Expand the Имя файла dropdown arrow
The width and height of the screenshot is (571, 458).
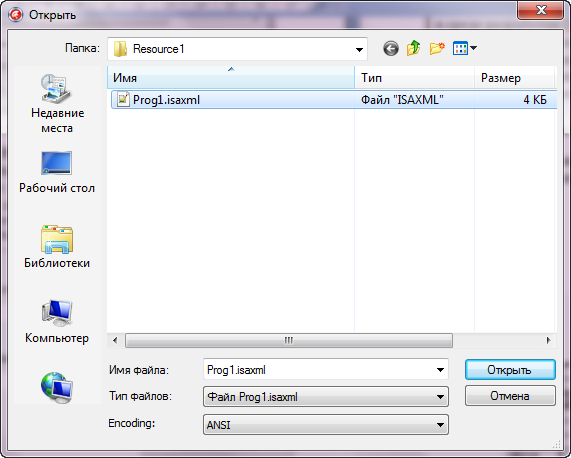pos(440,370)
